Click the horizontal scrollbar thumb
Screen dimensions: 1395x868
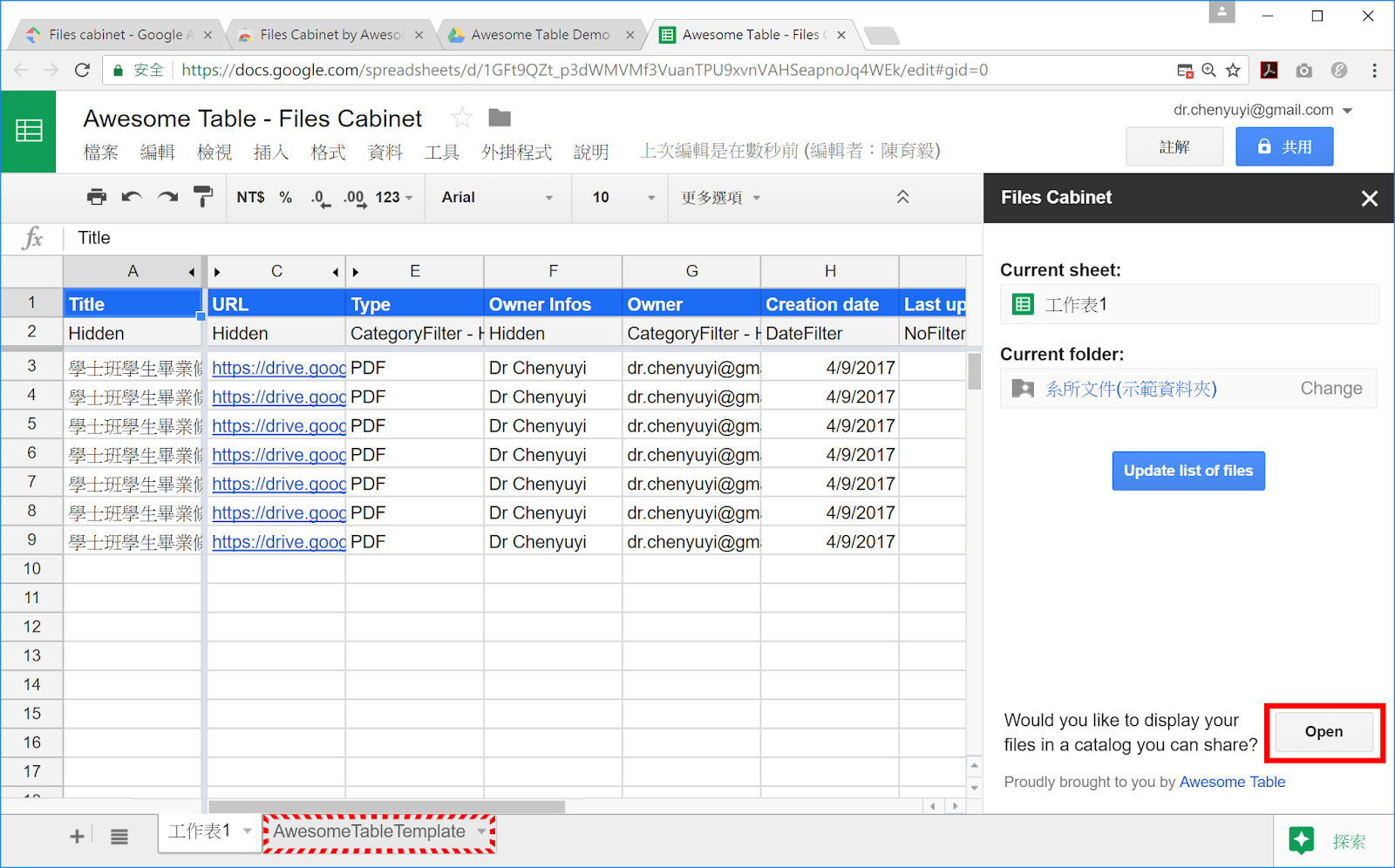[387, 806]
